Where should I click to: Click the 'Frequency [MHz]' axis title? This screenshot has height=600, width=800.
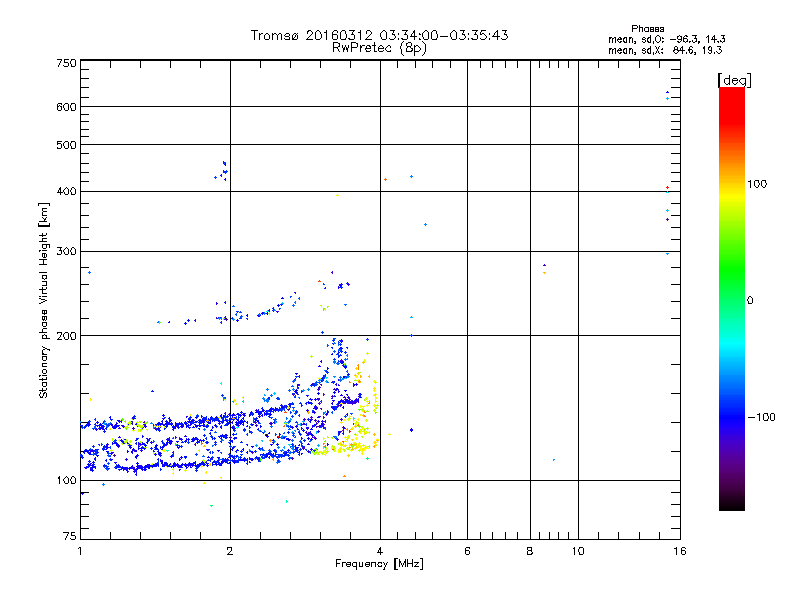tap(379, 564)
